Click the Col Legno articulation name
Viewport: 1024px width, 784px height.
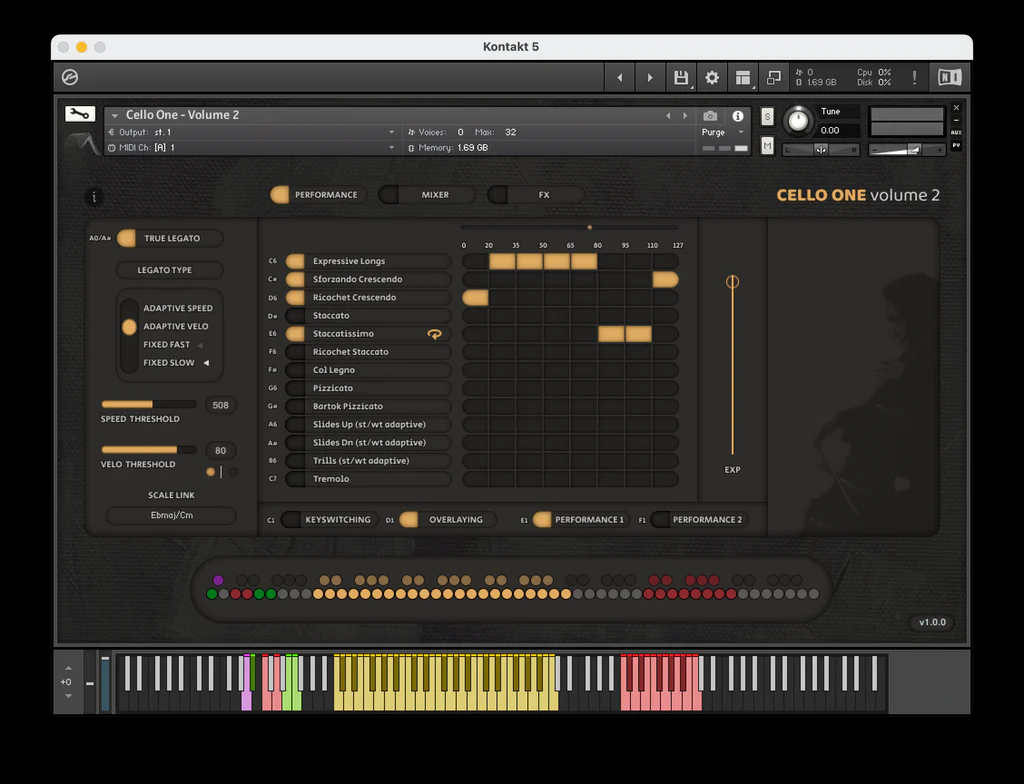pos(334,370)
